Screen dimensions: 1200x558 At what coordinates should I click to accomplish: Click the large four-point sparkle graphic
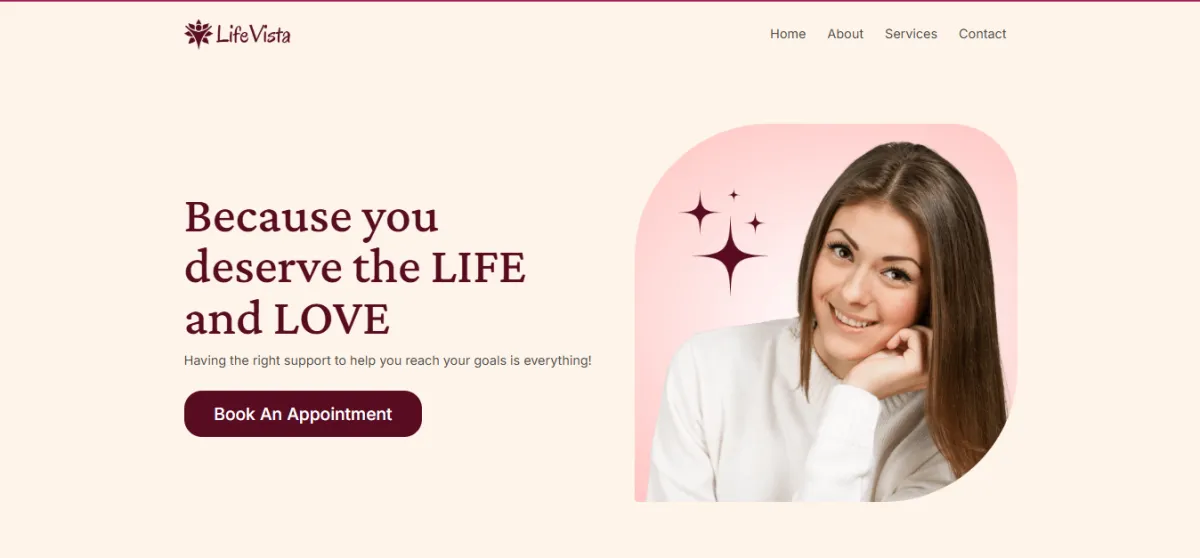coord(730,256)
